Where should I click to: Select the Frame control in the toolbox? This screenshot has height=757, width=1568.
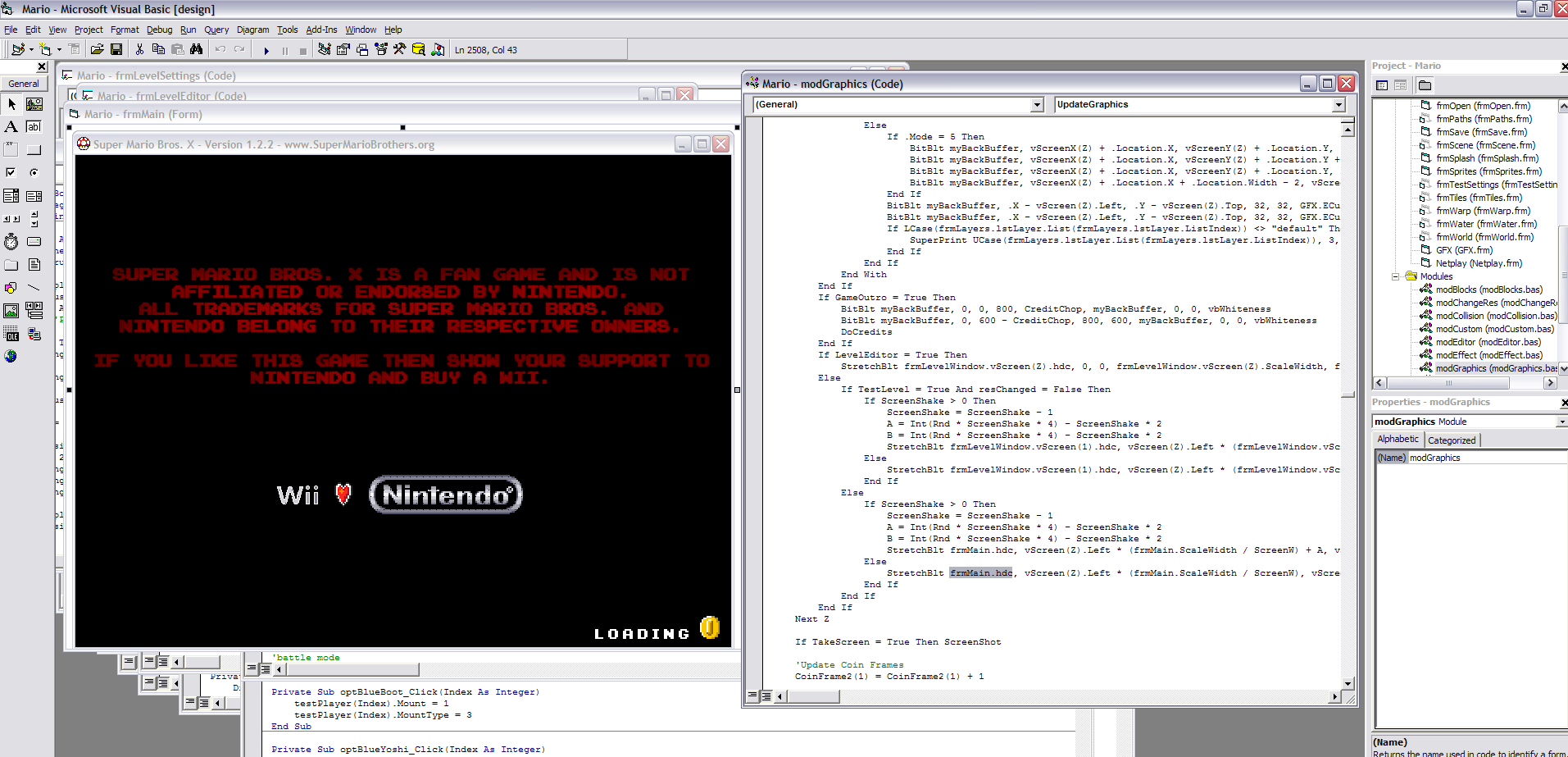(11, 149)
